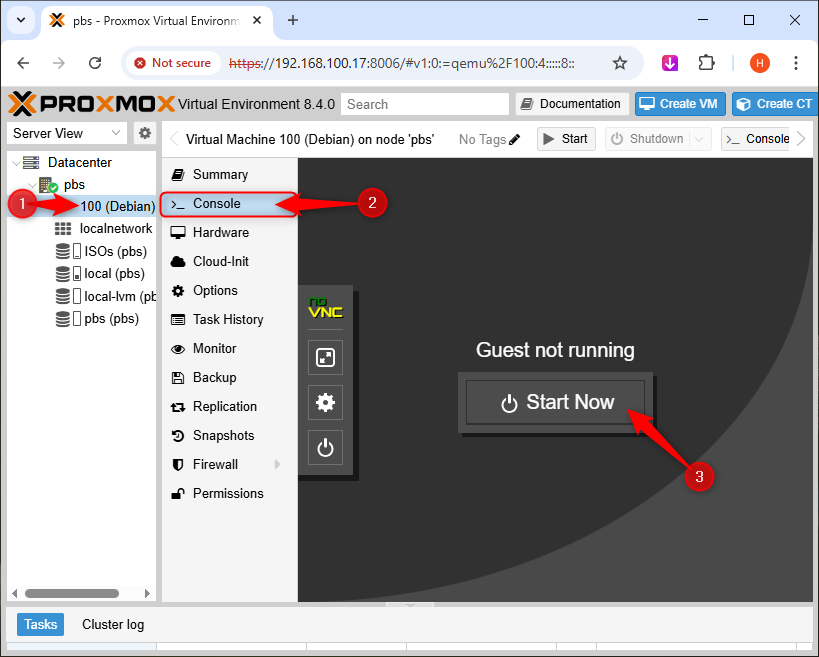Open the Backup menu item
Screen dimensions: 819x657
229,377
